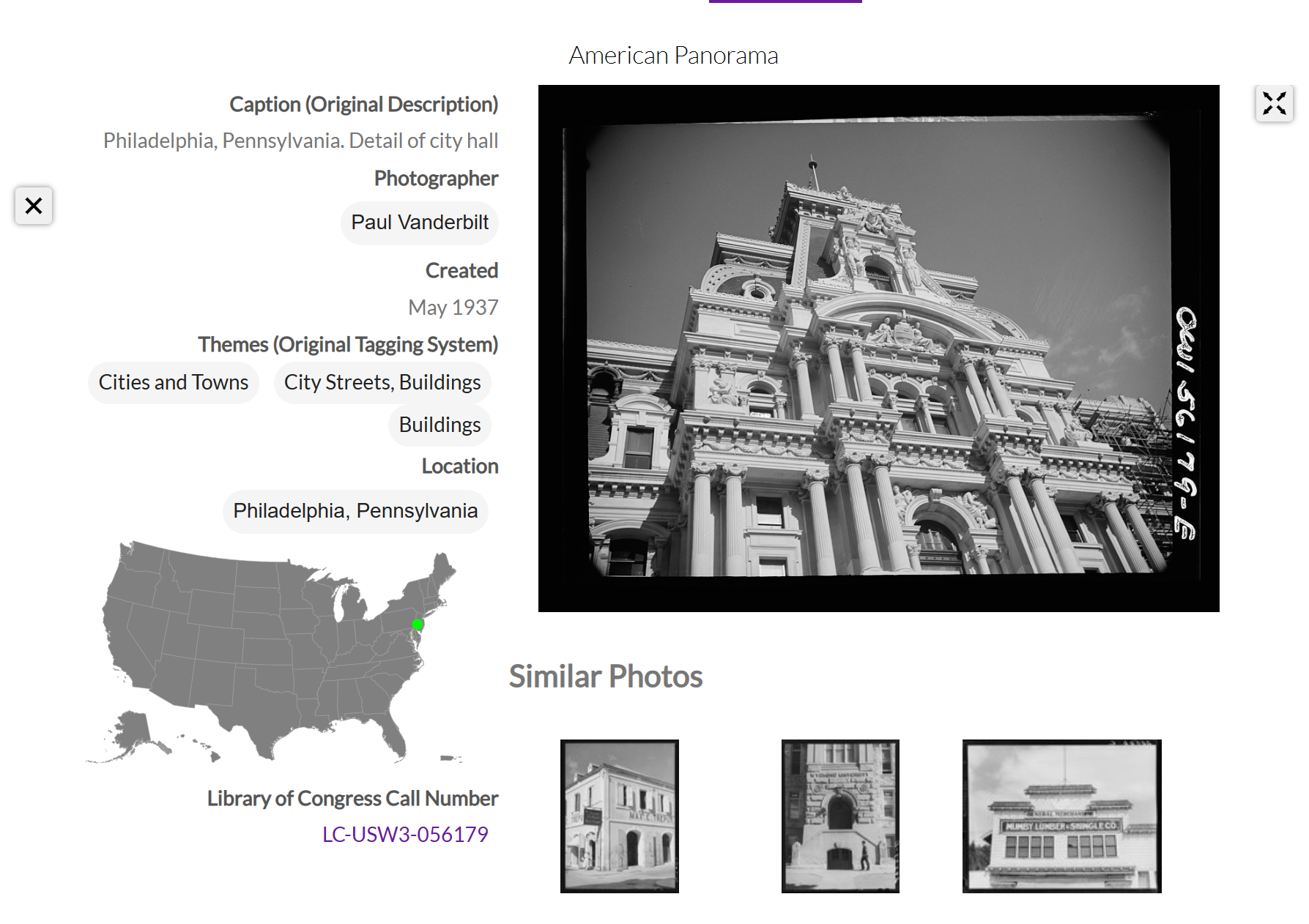Filter by the Cities and Towns theme
This screenshot has height=924, width=1309.
(x=174, y=383)
